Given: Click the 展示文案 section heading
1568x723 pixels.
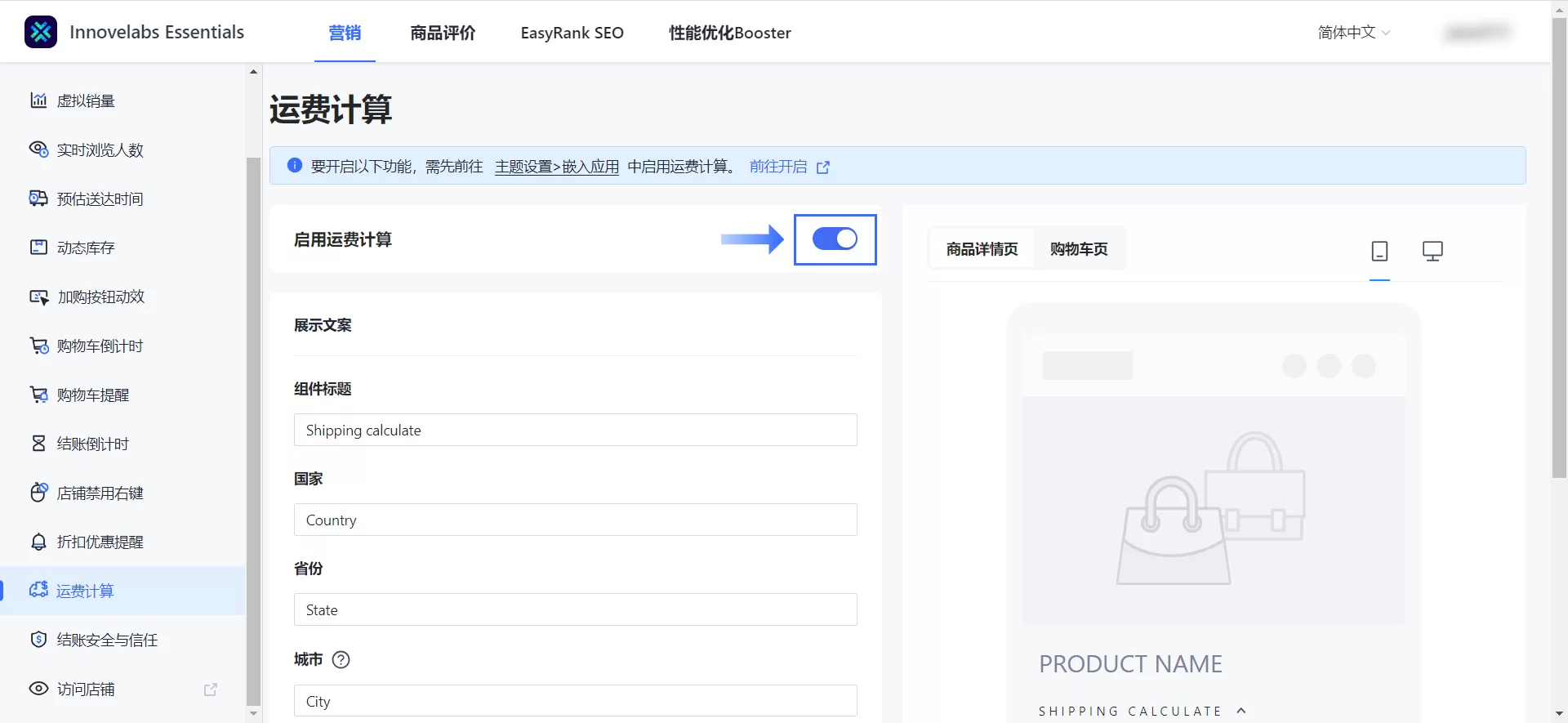Looking at the screenshot, I should pyautogui.click(x=323, y=325).
